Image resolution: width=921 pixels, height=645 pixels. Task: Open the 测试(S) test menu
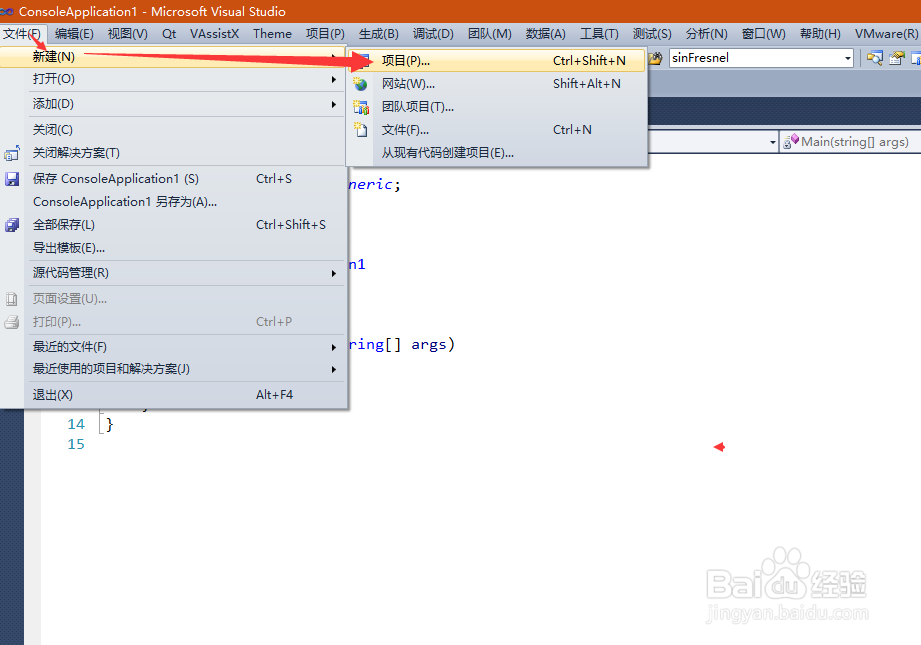click(x=652, y=33)
